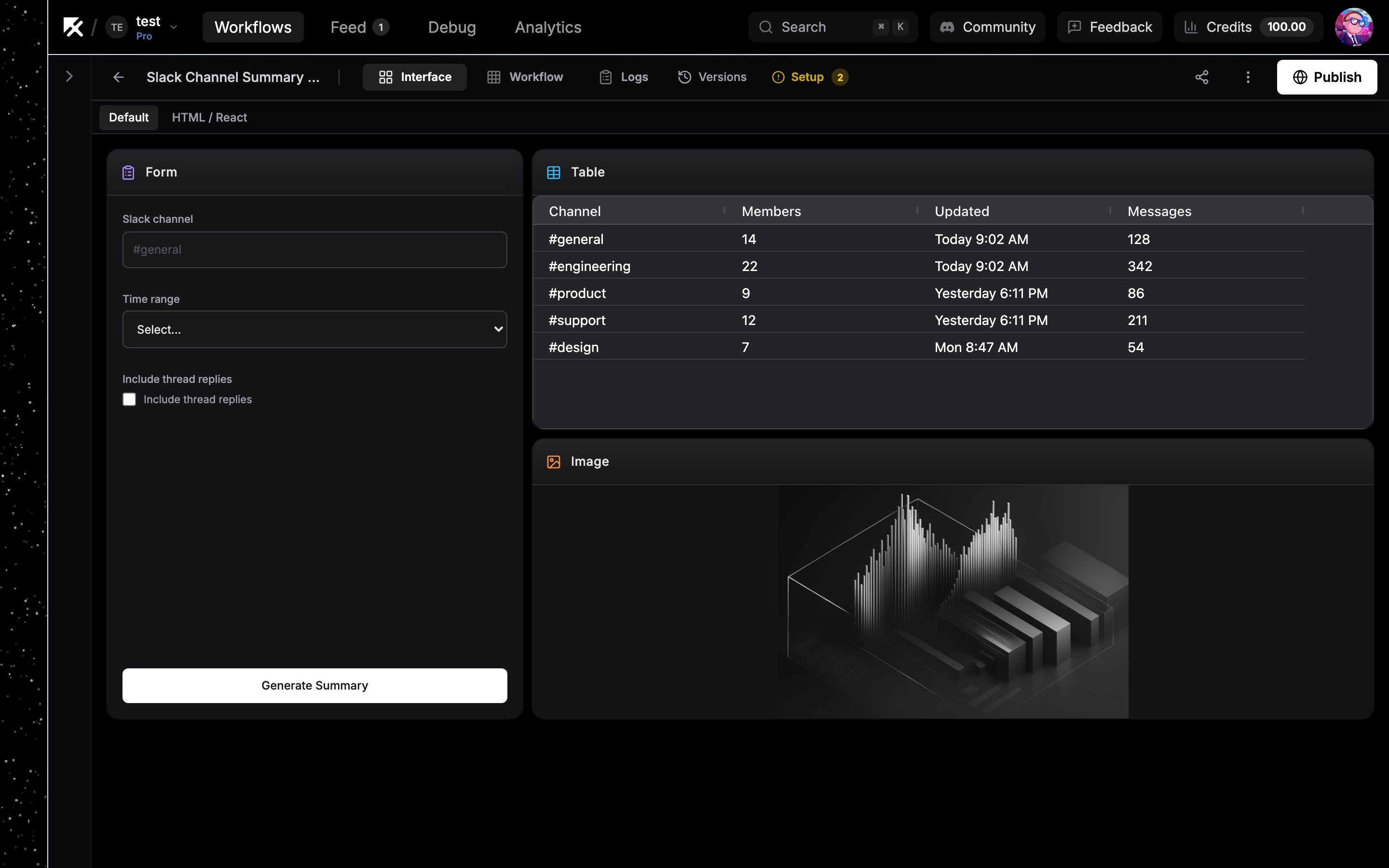The width and height of the screenshot is (1389, 868).
Task: Open the Setup tab with warnings
Action: 810,77
